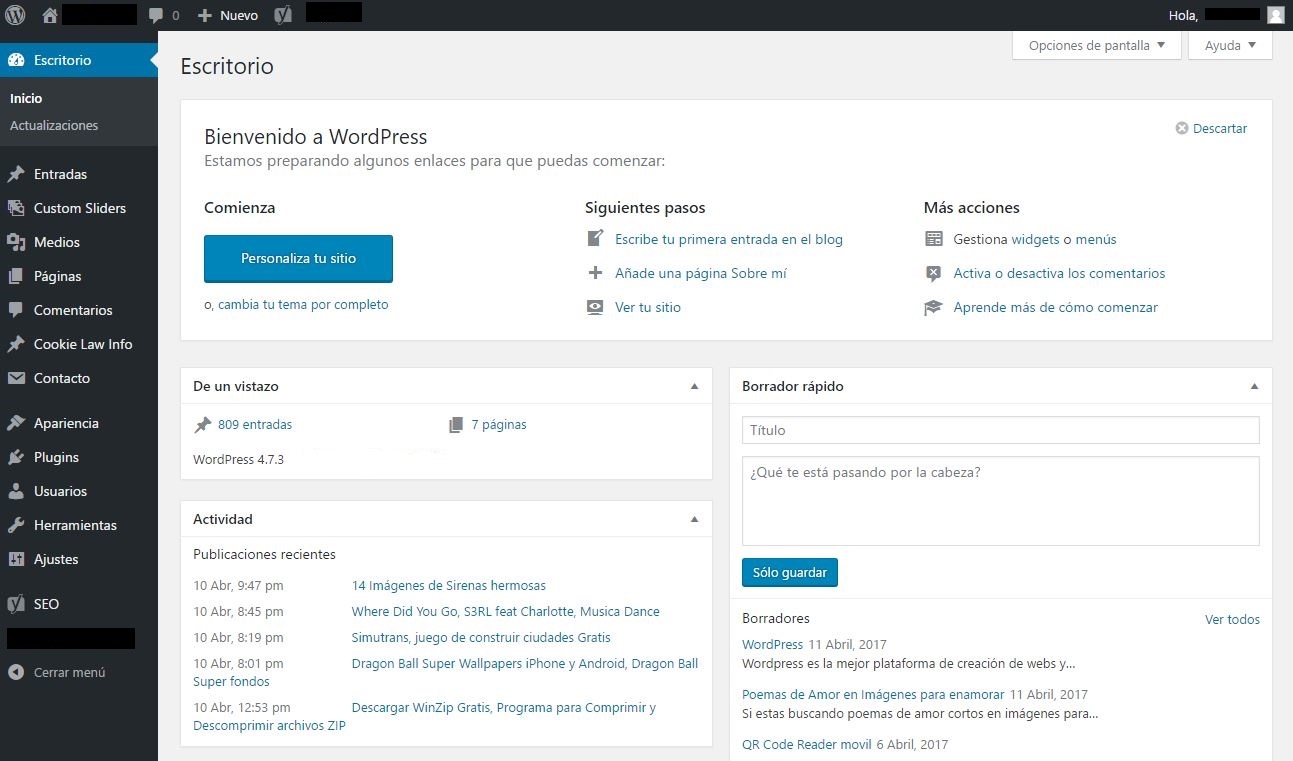Click the Entradas pushpin icon
This screenshot has height=761, width=1293.
pos(16,174)
